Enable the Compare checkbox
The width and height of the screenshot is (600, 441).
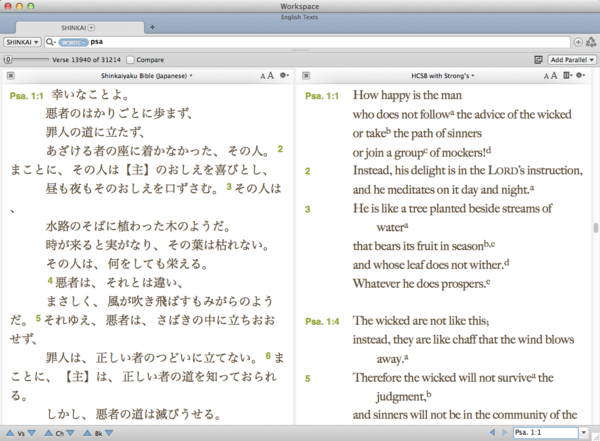[130, 60]
